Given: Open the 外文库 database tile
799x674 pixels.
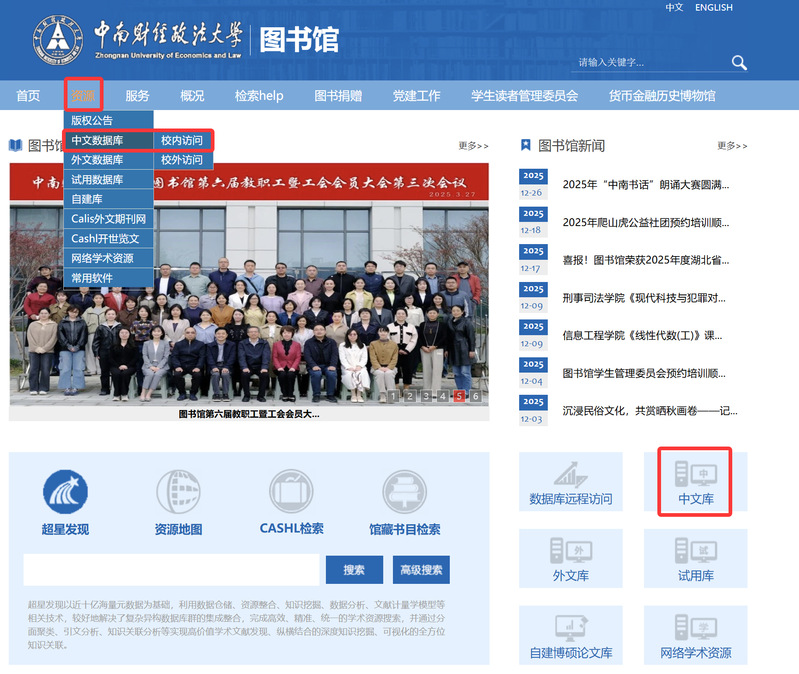Looking at the screenshot, I should coord(570,559).
